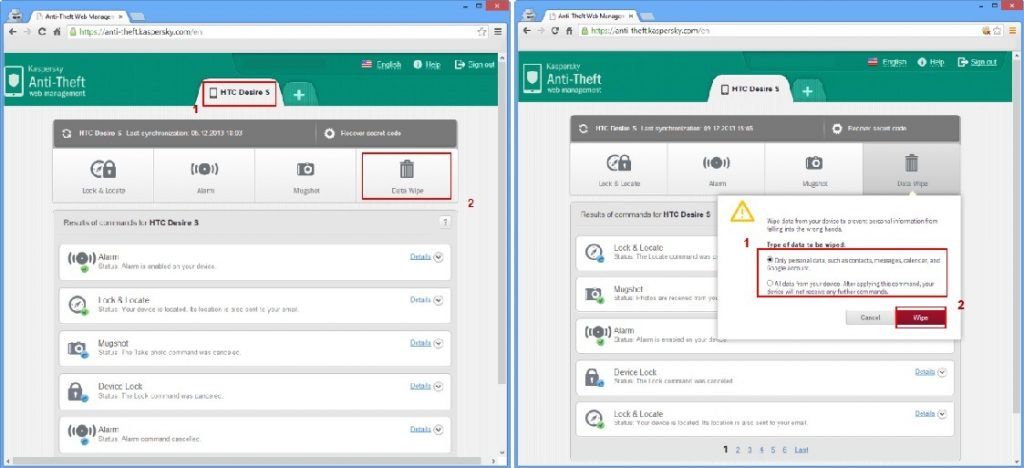
Task: Click Sign out link in left window
Action: (x=475, y=65)
